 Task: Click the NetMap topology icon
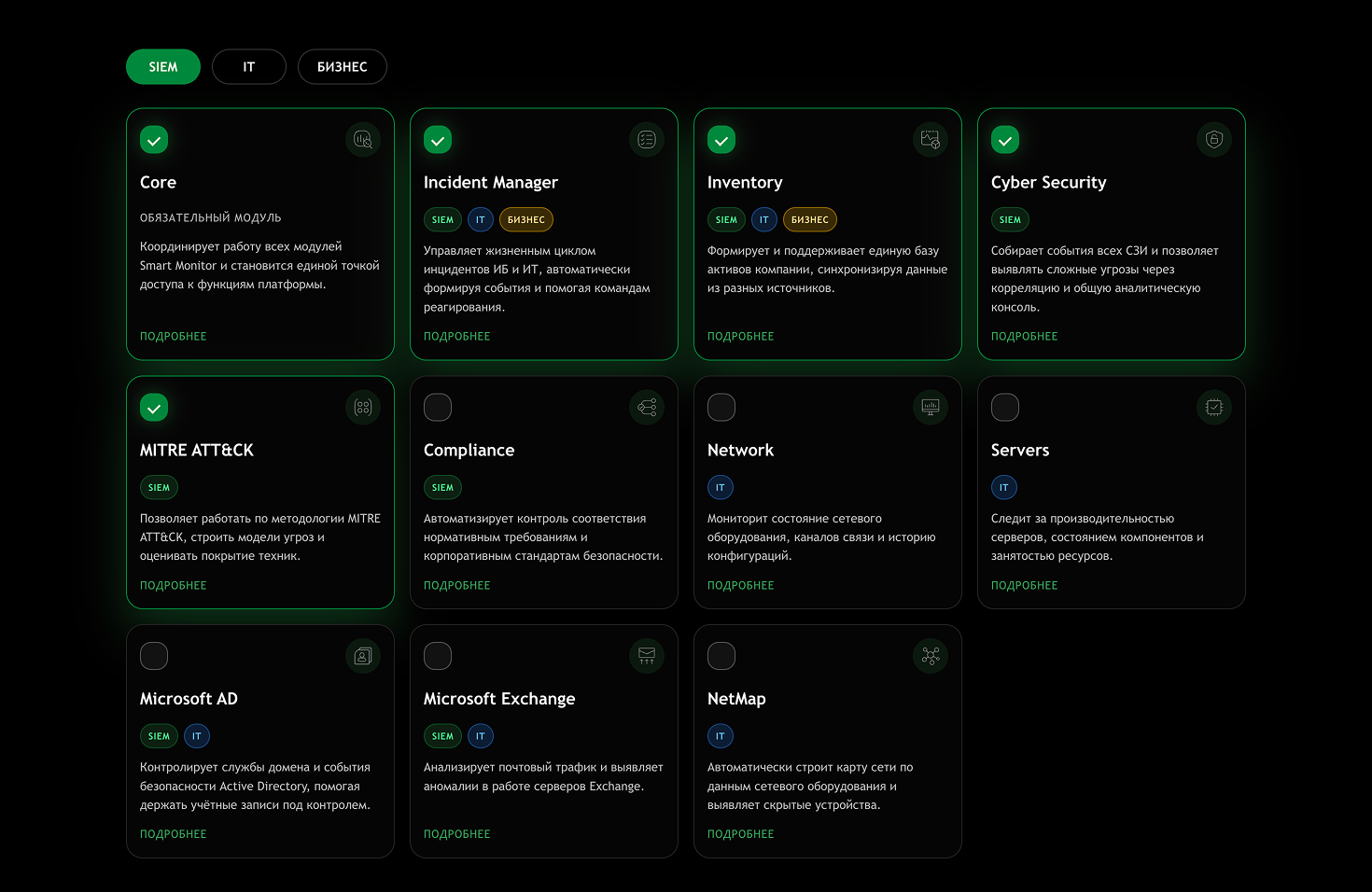[x=931, y=656]
